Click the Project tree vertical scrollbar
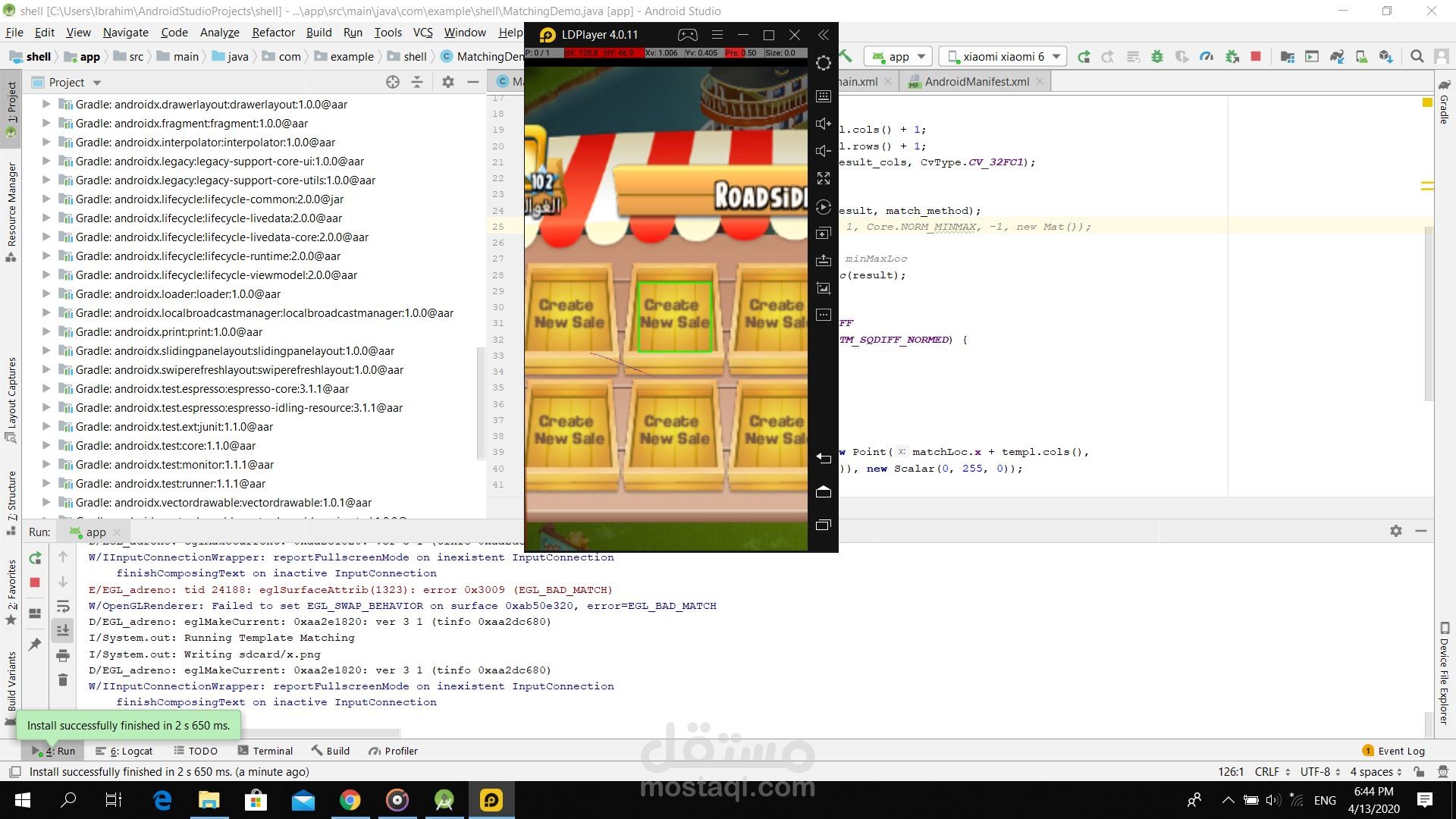This screenshot has width=1456, height=819. click(480, 402)
